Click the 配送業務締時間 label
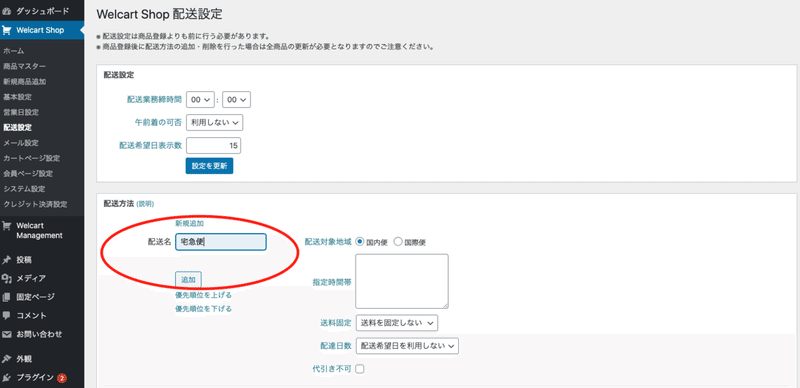The image size is (800, 388). pyautogui.click(x=154, y=100)
